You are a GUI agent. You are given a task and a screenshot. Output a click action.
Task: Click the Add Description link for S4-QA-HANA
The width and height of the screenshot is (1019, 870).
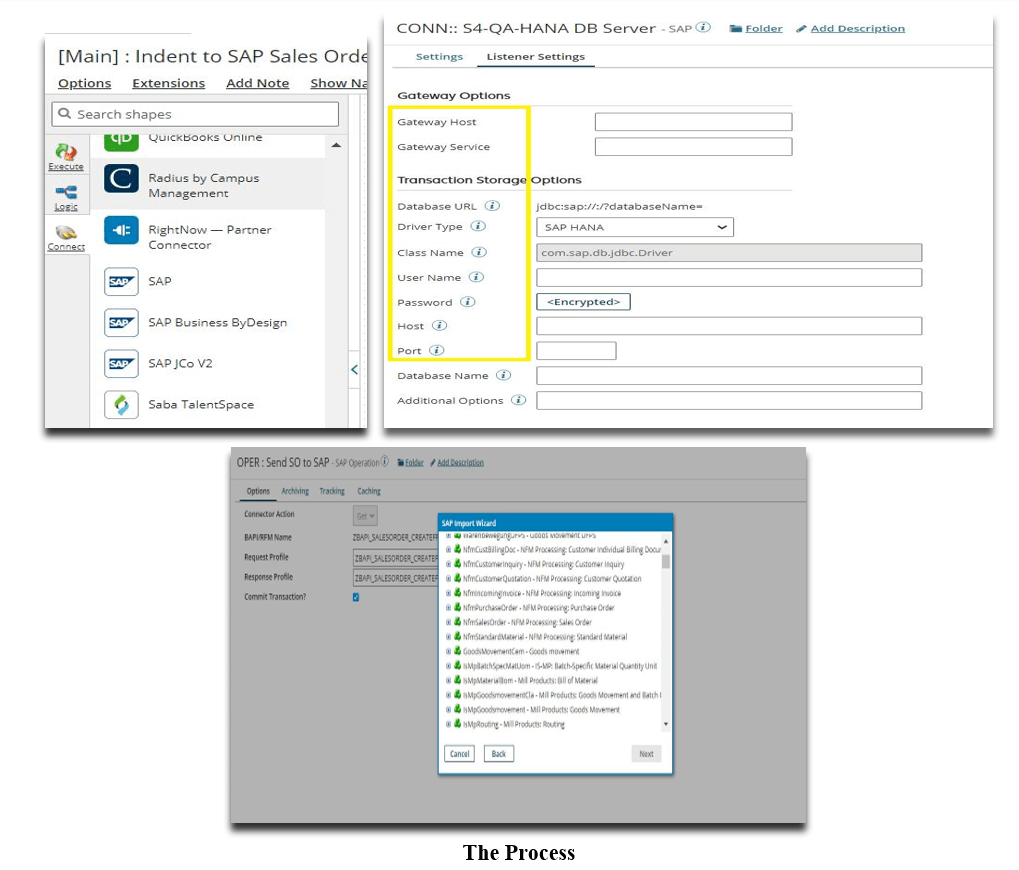[x=857, y=29]
